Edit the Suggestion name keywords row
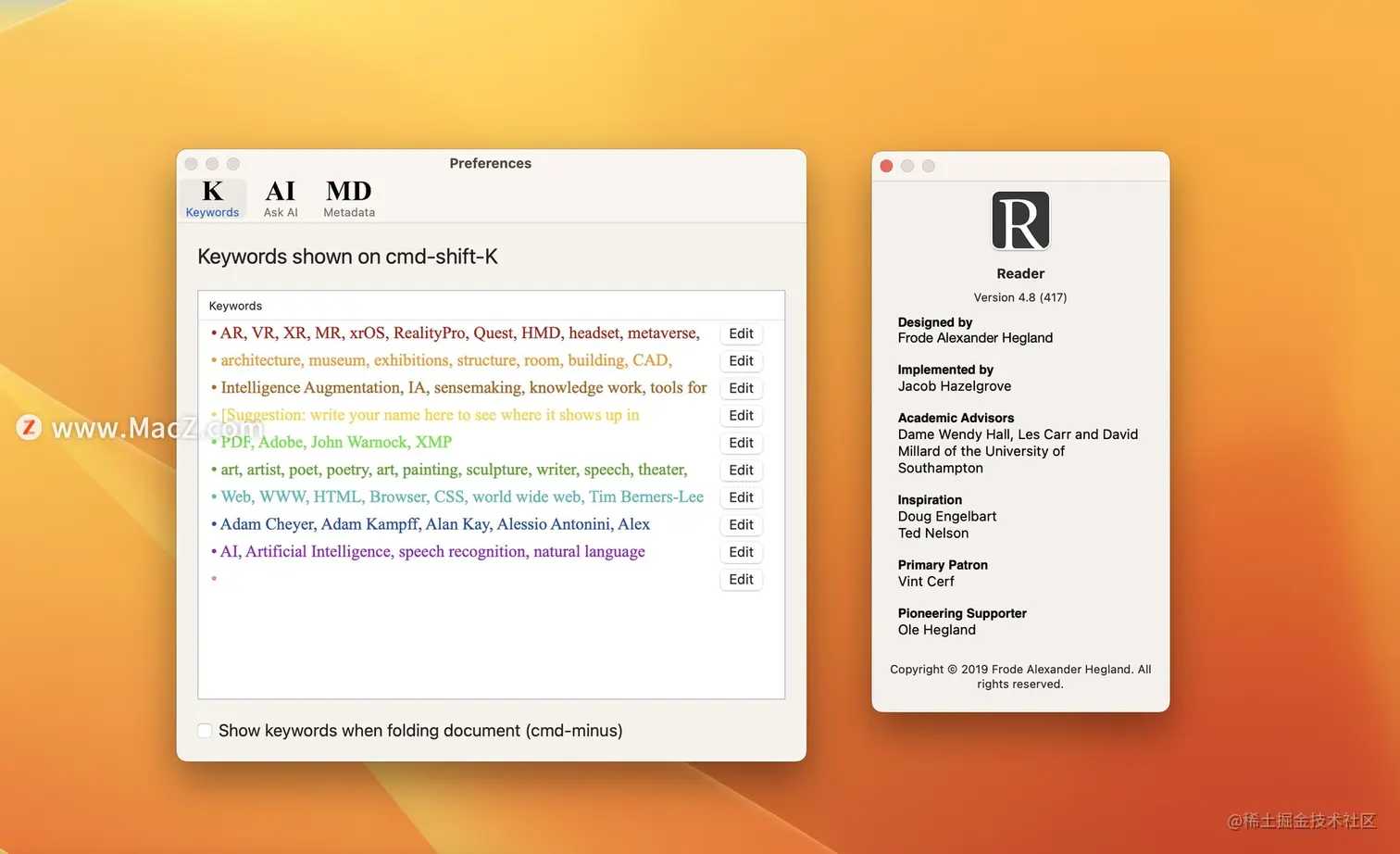The image size is (1400, 854). (x=741, y=415)
